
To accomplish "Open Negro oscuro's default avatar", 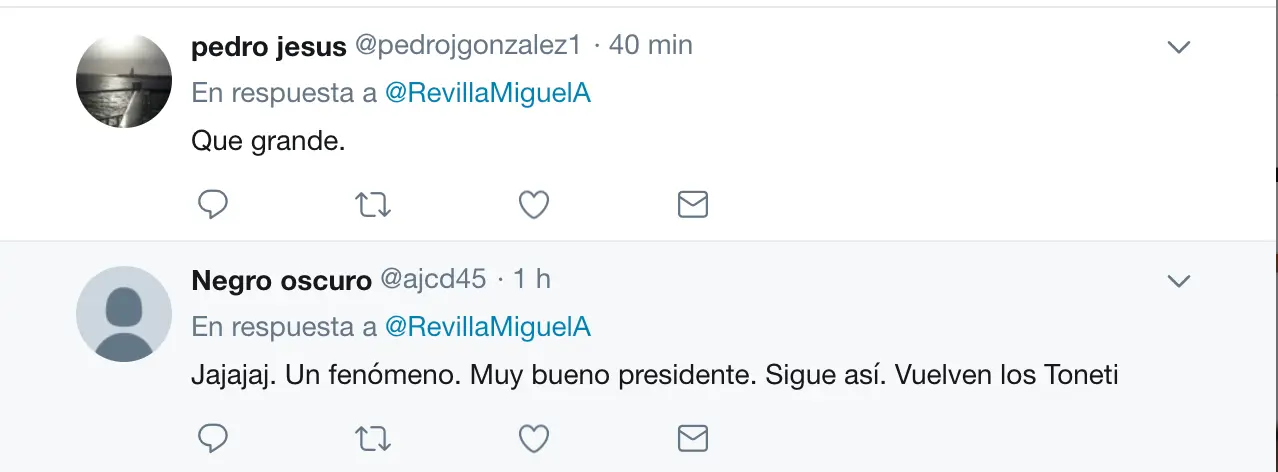I will click(x=124, y=314).
